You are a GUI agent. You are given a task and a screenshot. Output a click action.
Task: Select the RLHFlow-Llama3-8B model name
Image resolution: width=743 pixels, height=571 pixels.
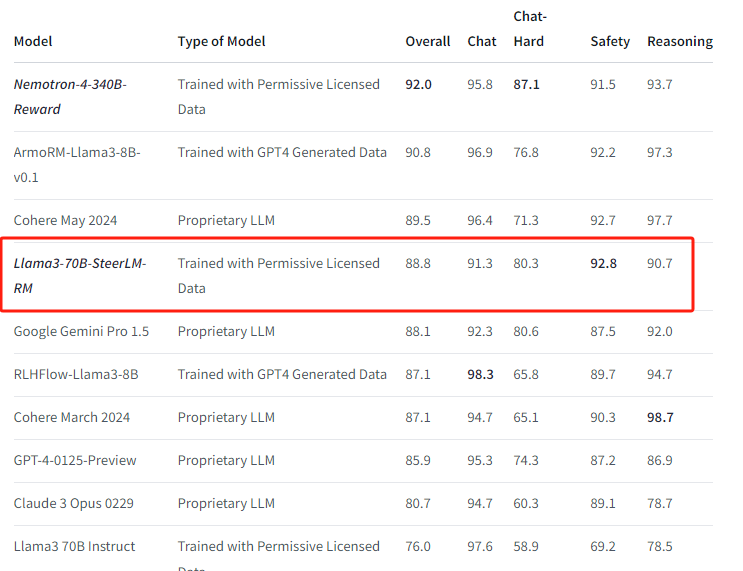tap(76, 374)
